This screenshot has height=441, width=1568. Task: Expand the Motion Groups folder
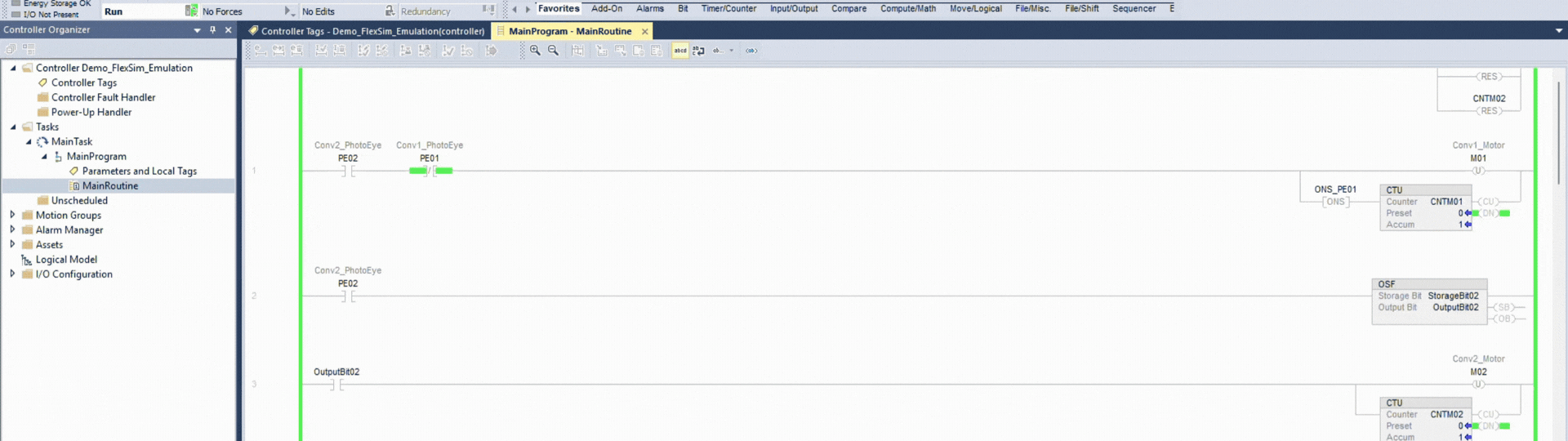pos(12,215)
